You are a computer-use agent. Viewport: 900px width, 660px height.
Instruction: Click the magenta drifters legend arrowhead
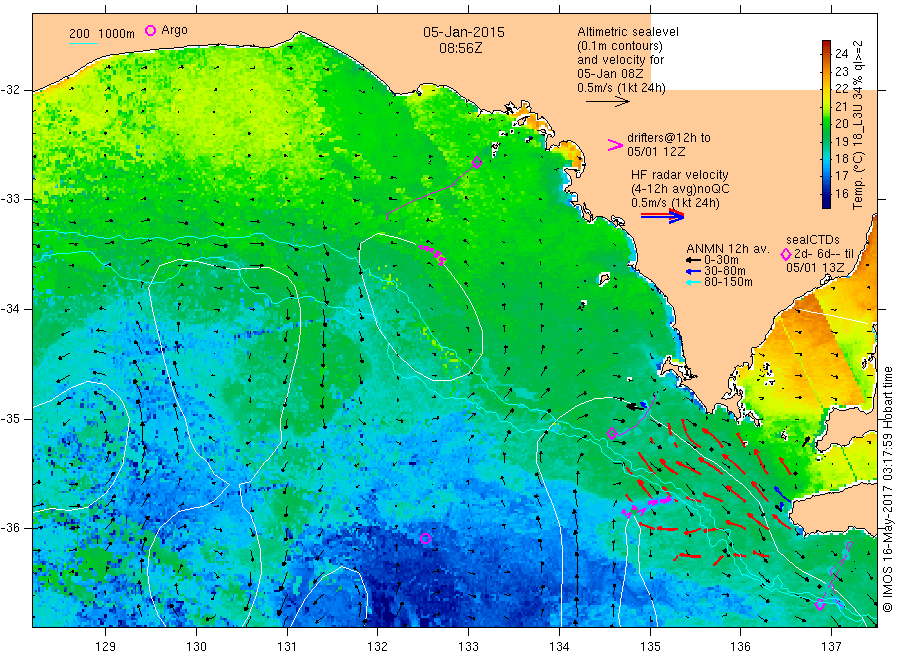coord(615,145)
